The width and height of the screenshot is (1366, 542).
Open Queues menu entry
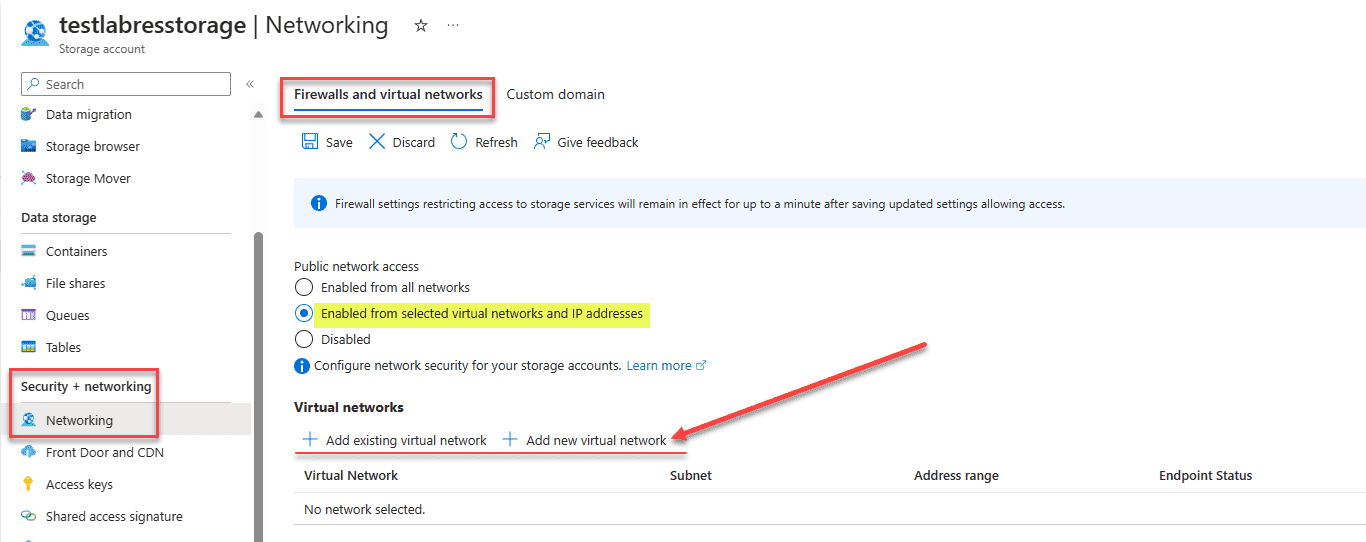tap(68, 316)
